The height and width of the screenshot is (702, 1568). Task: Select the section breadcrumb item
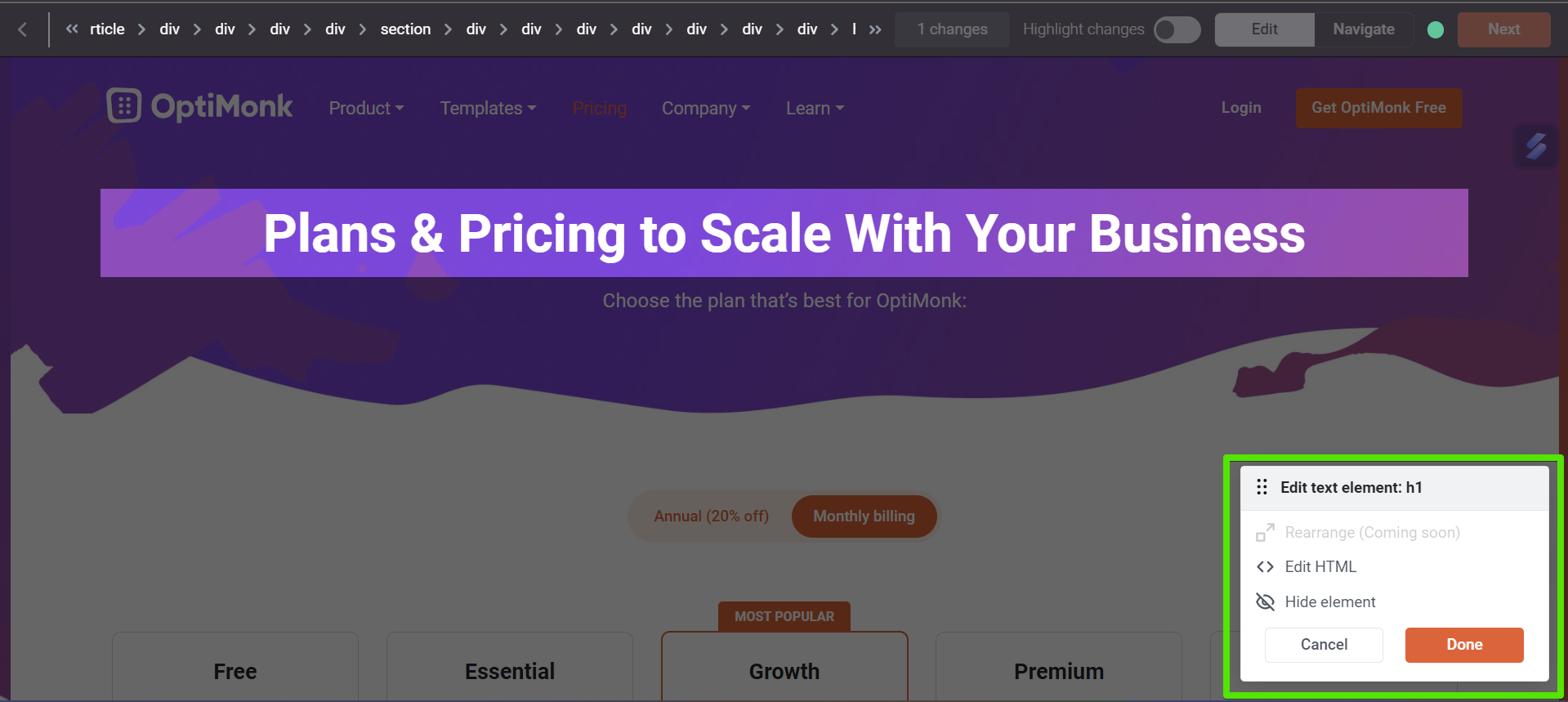click(x=405, y=29)
